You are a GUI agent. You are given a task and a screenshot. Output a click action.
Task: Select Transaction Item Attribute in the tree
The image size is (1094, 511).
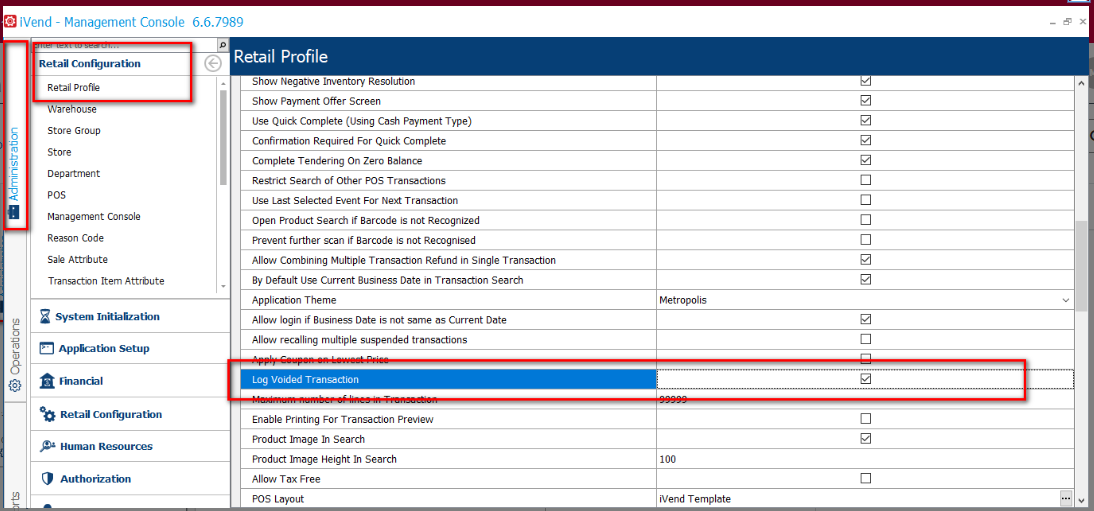pyautogui.click(x=106, y=281)
